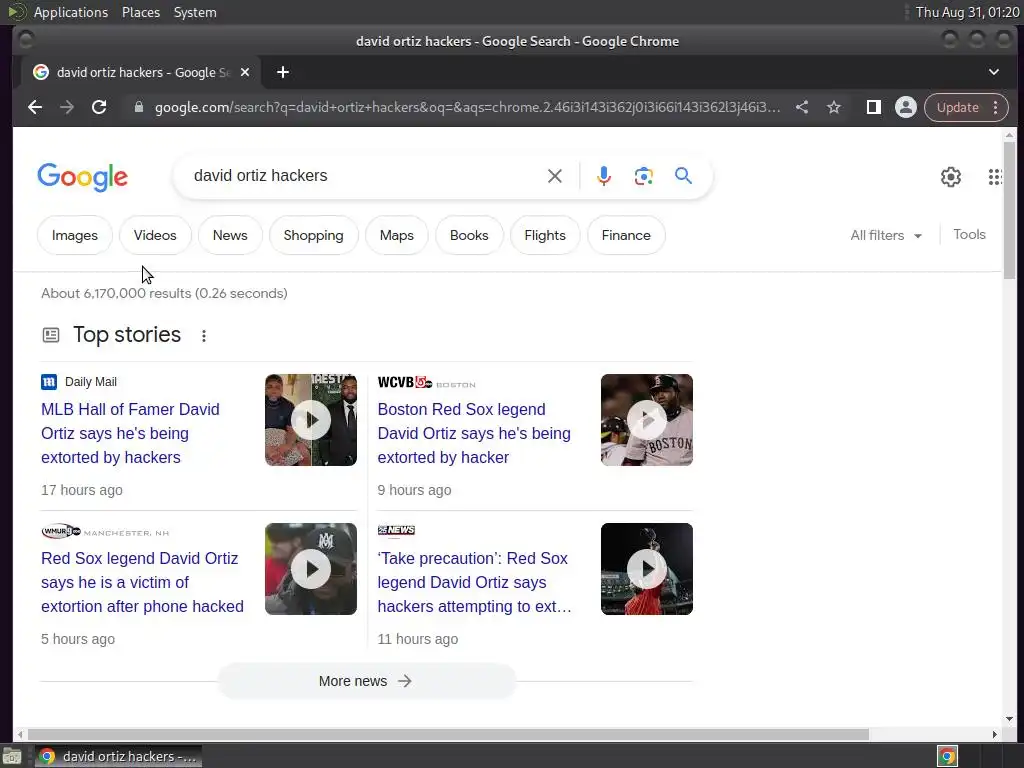Open Top stories three-dot options

[204, 336]
